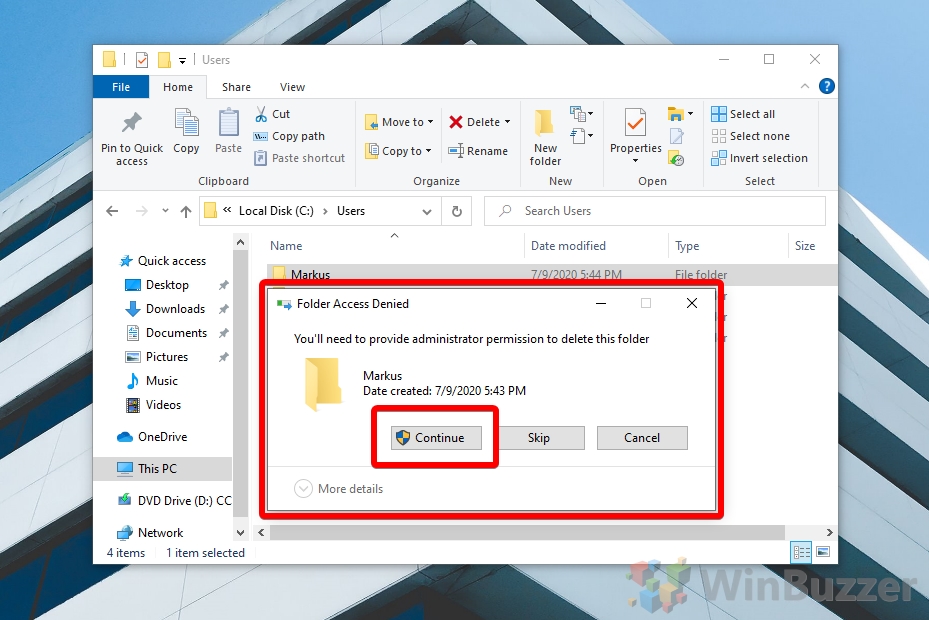Click Invert selection
This screenshot has height=620, width=929.
760,158
